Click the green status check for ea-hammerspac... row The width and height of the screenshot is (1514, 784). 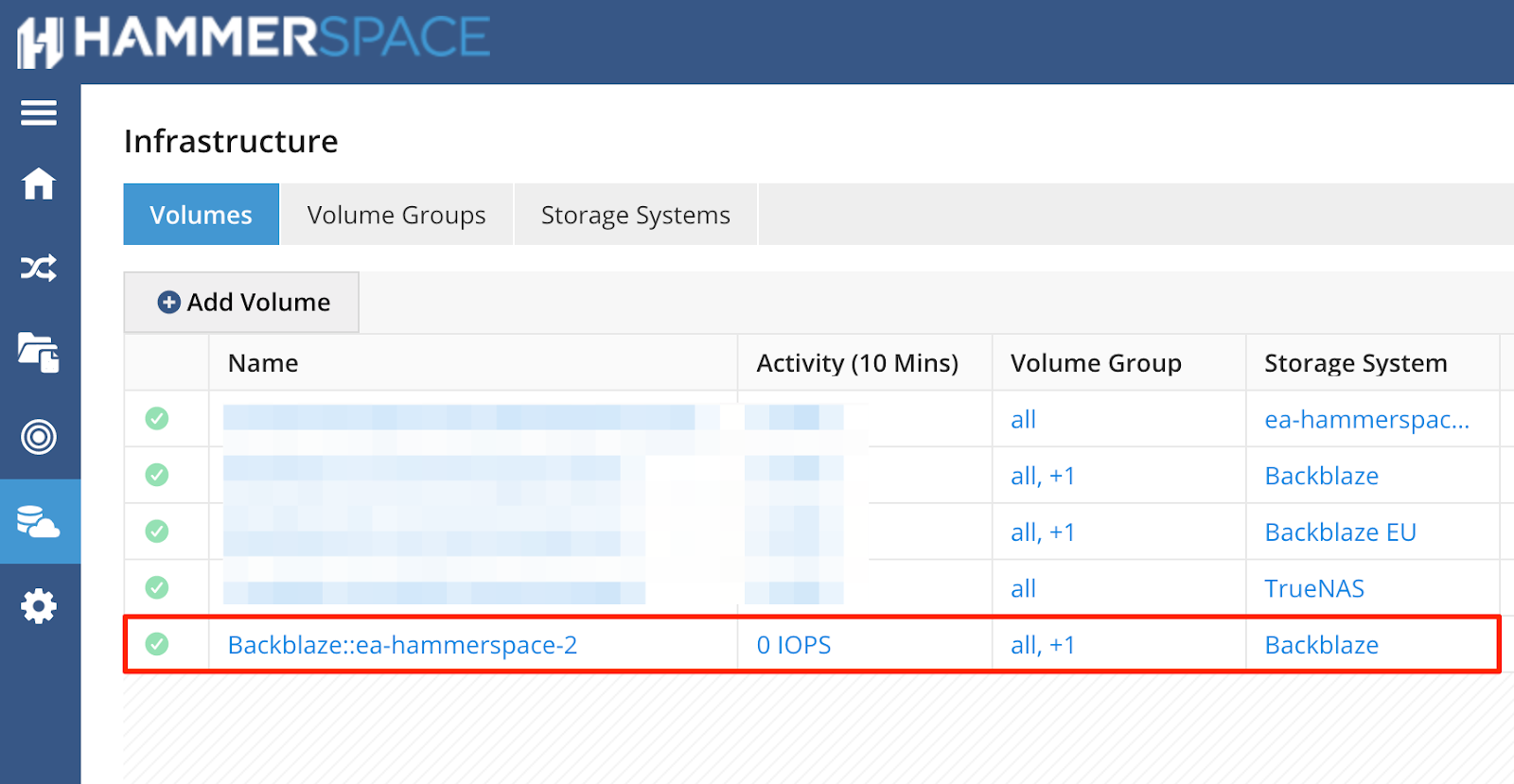pos(157,418)
